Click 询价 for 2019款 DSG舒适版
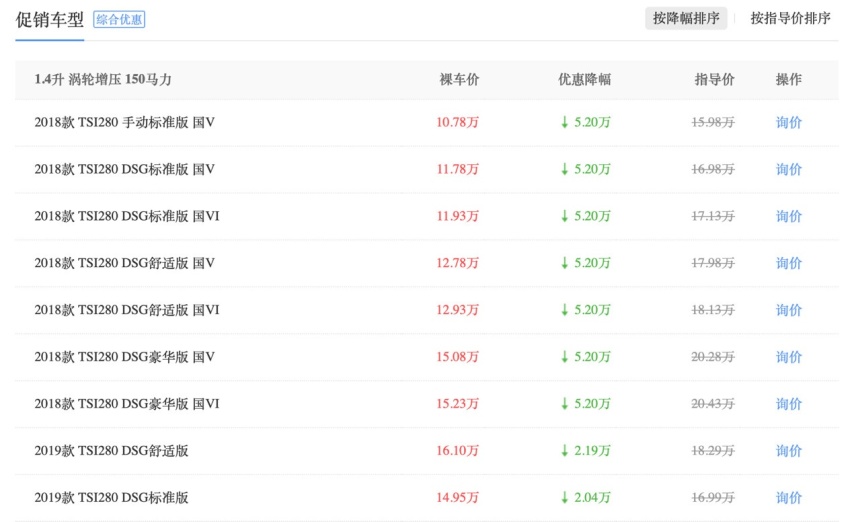Viewport: 852px width, 522px height. pos(788,450)
